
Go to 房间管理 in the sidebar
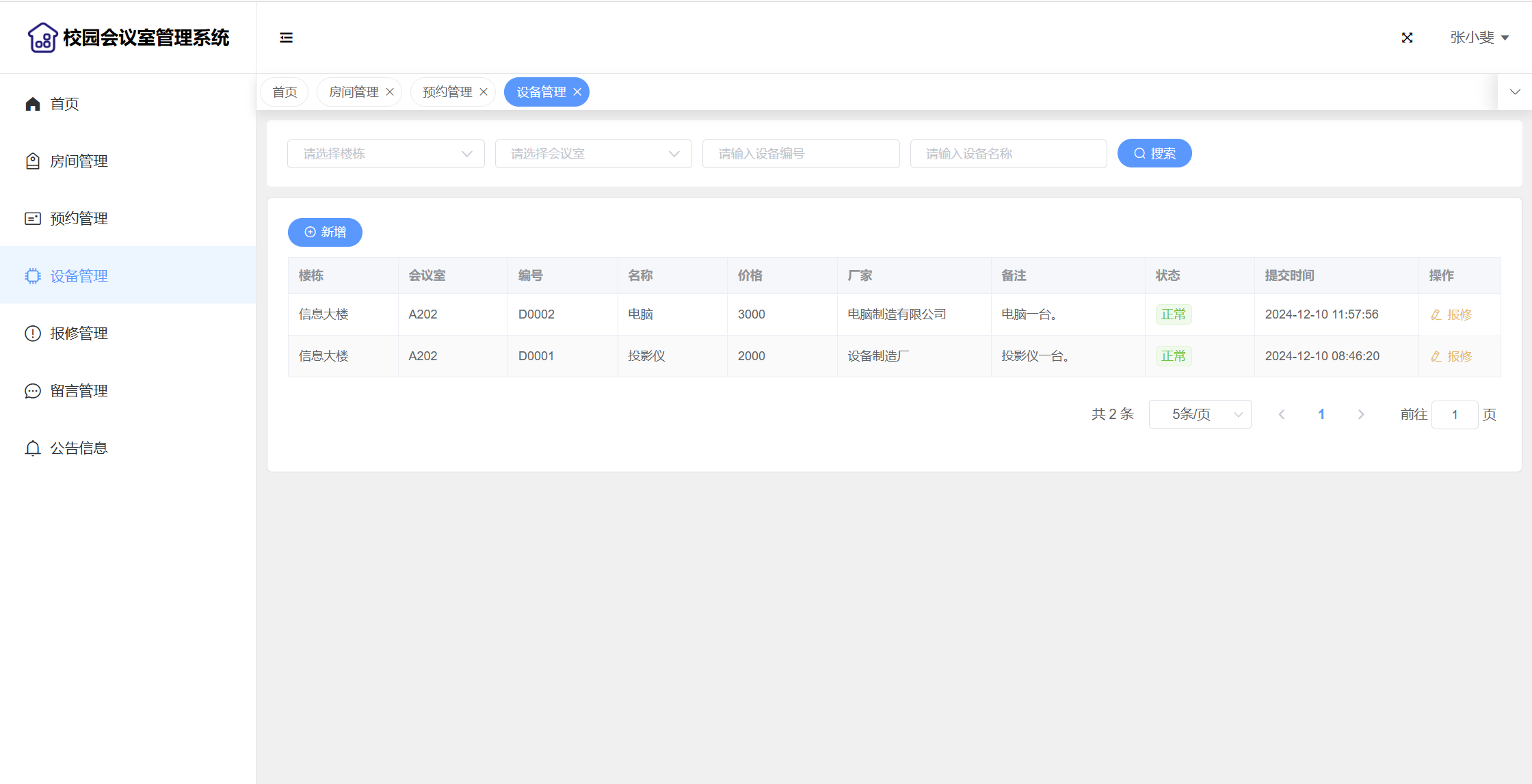pos(79,161)
